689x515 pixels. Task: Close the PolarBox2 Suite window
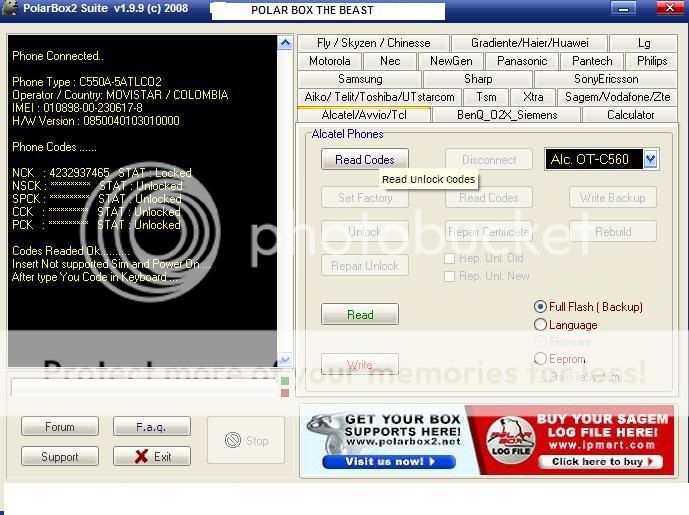coord(670,8)
